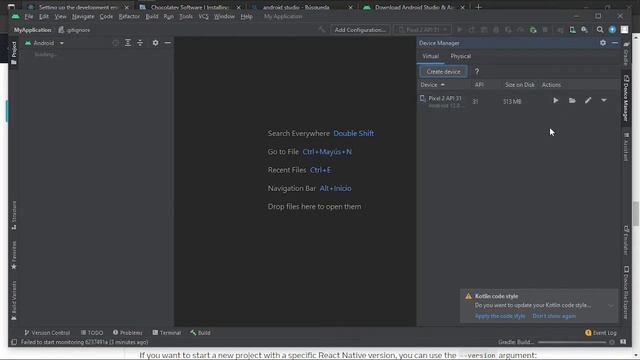Click the Run app play icon
The height and width of the screenshot is (360, 640).
click(x=460, y=30)
